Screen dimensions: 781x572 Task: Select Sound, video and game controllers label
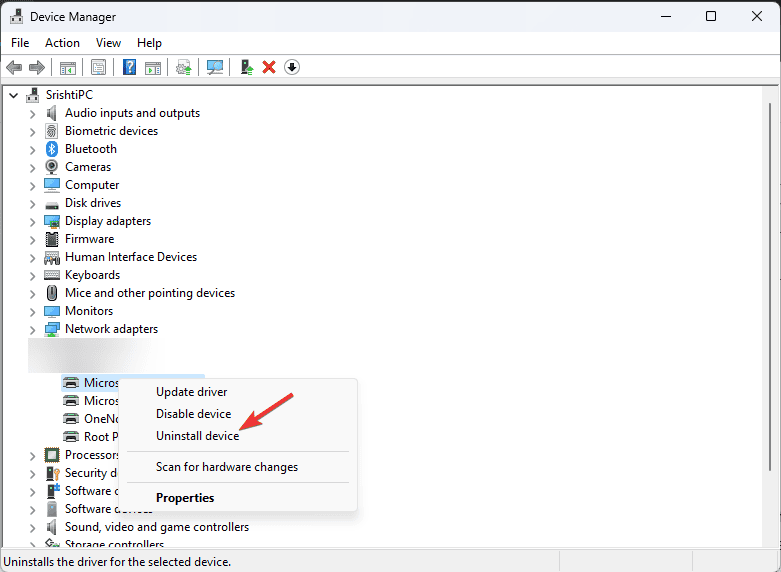pos(157,527)
